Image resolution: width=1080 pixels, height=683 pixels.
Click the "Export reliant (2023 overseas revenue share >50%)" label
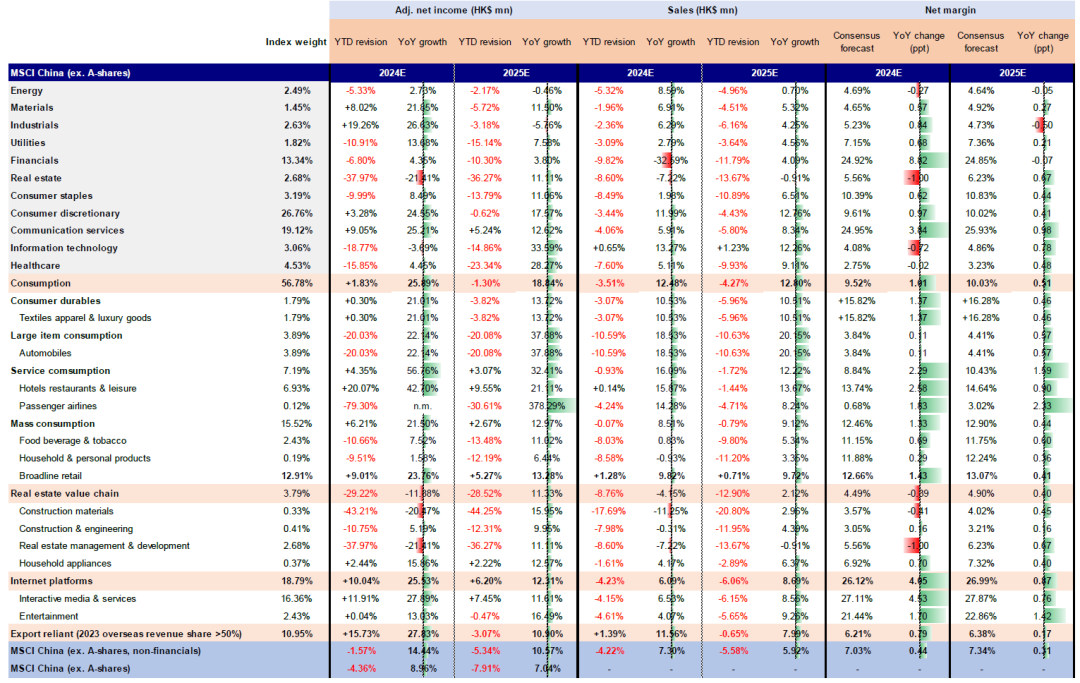(126, 634)
